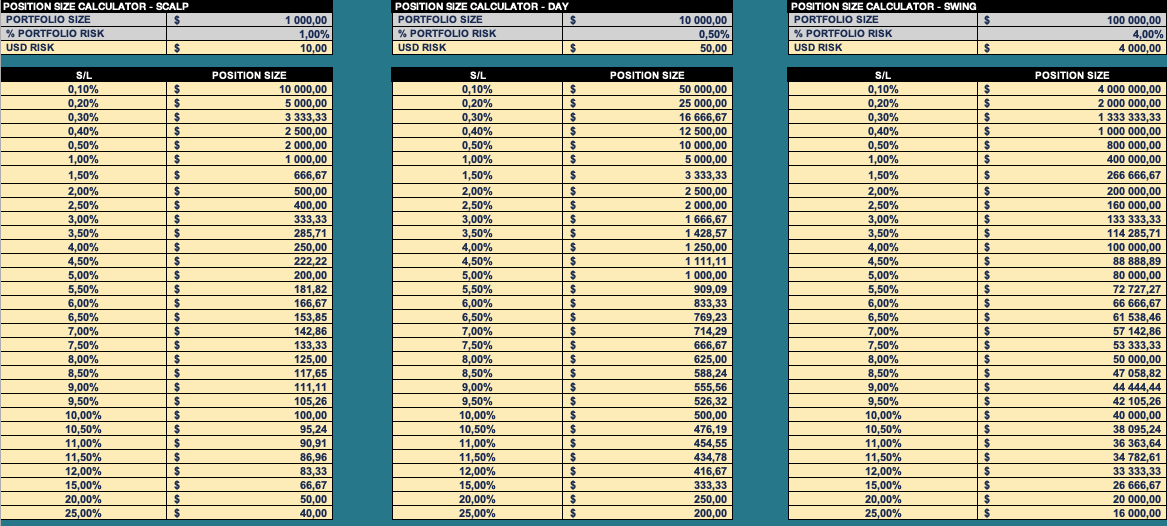Select the 20,00% S/L cell in Swing table
This screenshot has width=1167, height=526.
[883, 499]
